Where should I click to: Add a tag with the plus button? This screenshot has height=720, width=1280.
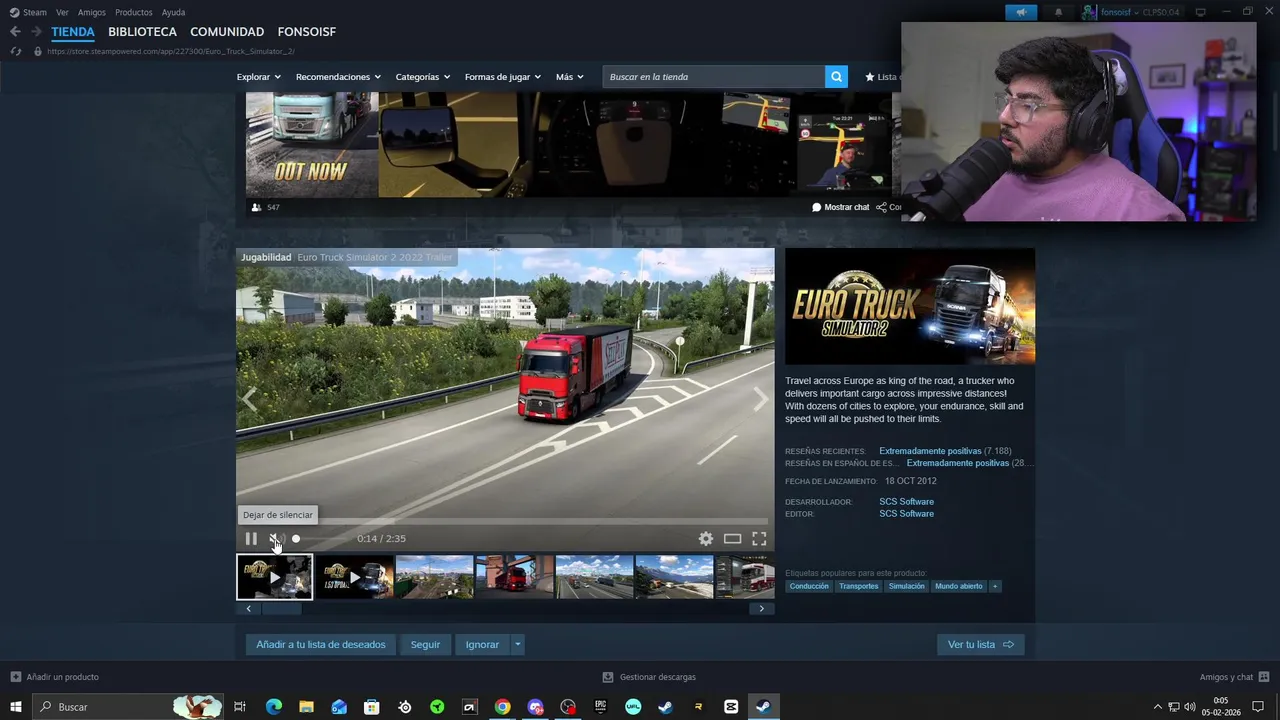994,586
